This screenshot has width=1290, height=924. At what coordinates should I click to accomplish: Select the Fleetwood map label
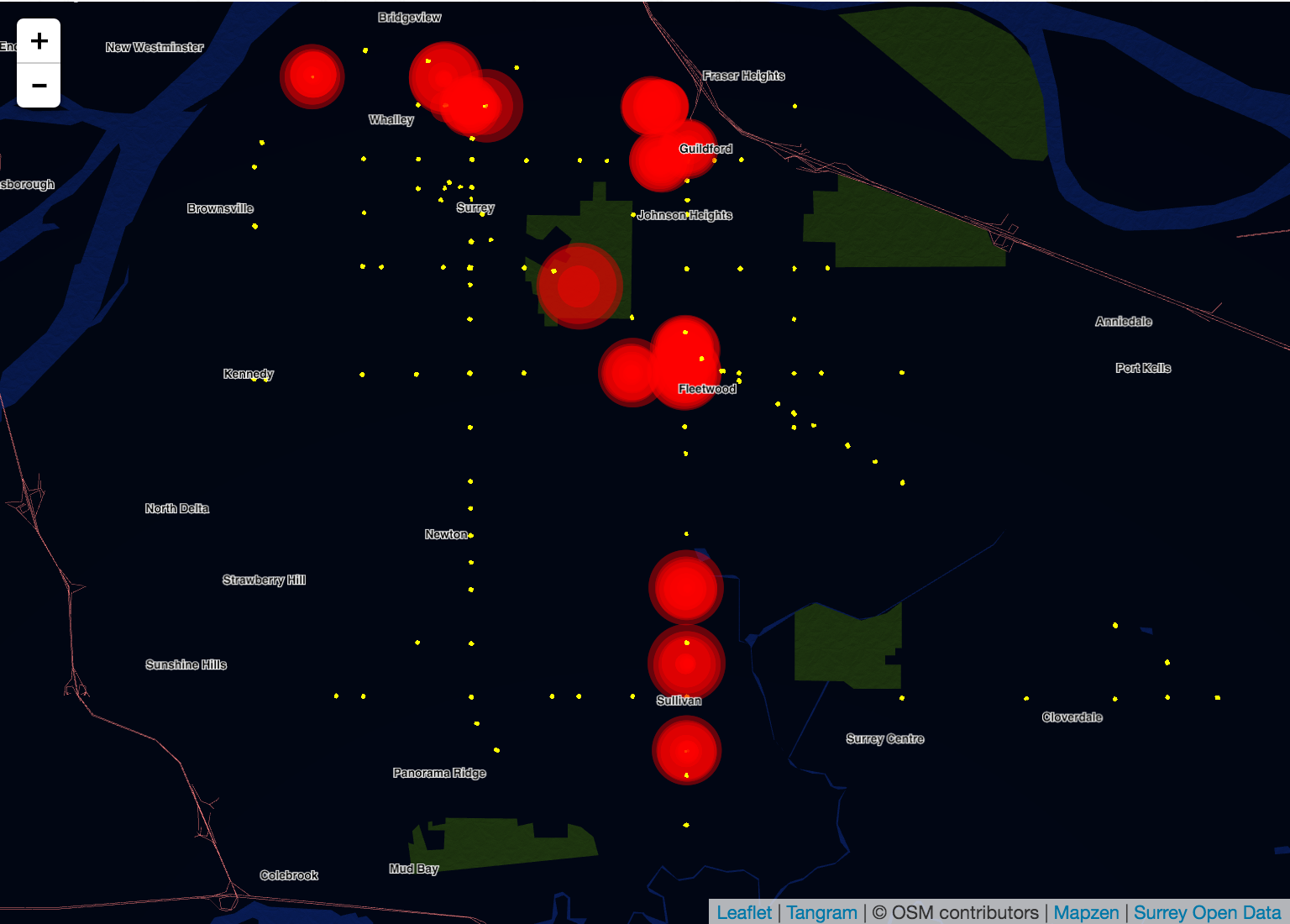tap(707, 389)
